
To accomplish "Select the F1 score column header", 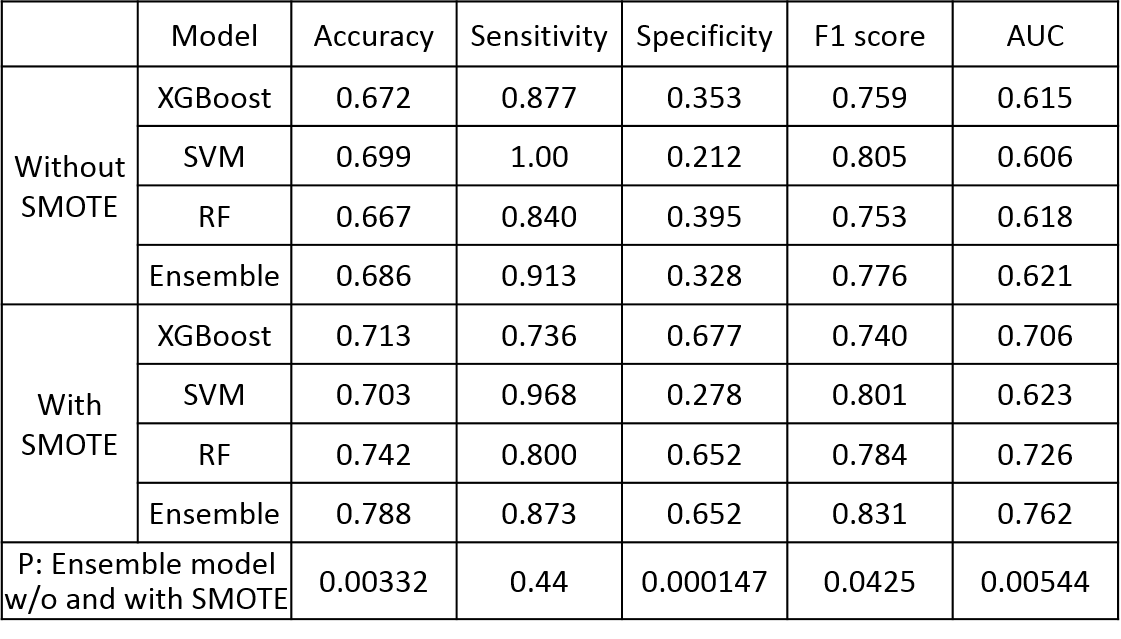I will pyautogui.click(x=869, y=37).
